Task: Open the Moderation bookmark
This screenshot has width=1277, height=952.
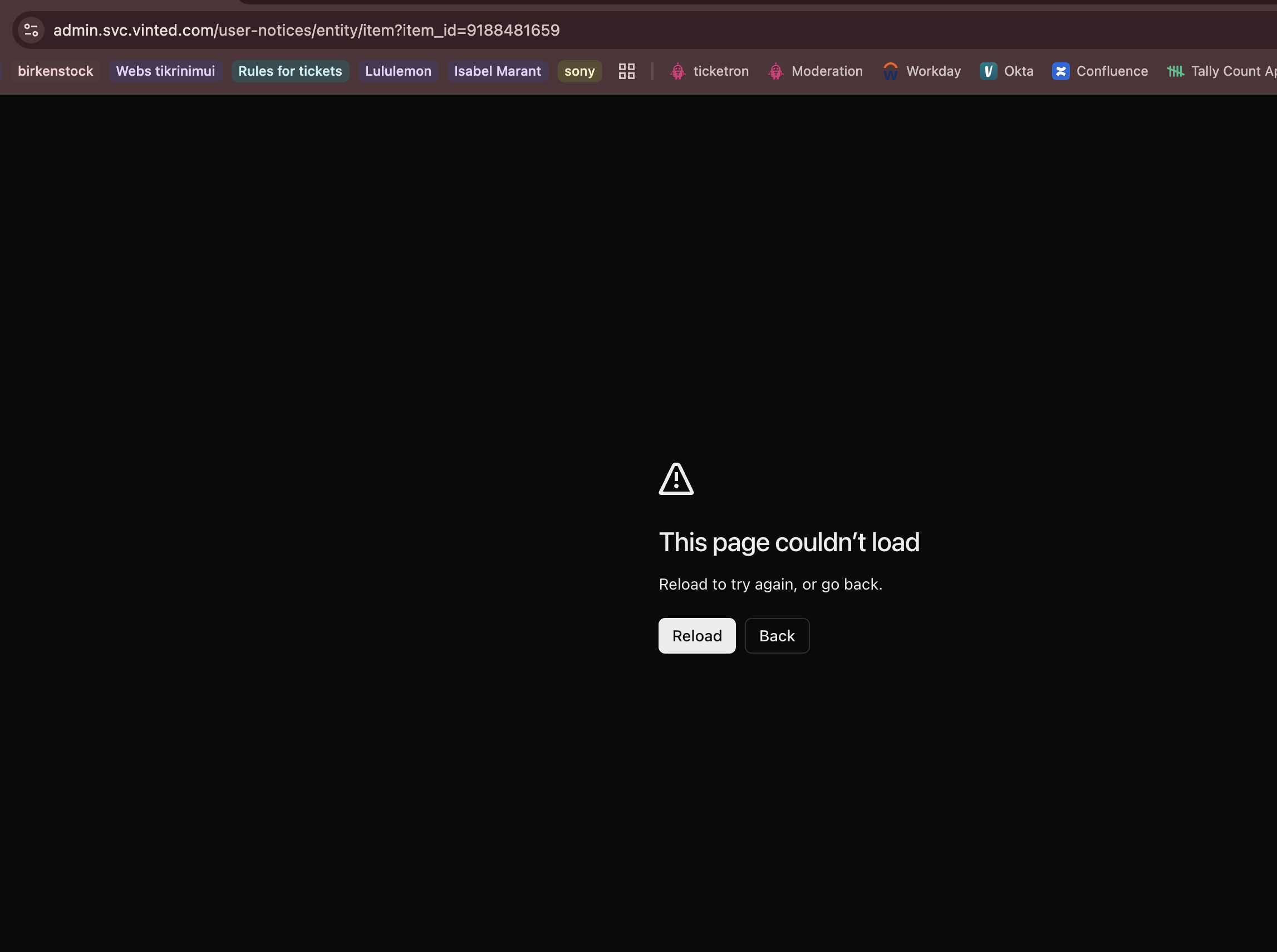Action: coord(816,71)
